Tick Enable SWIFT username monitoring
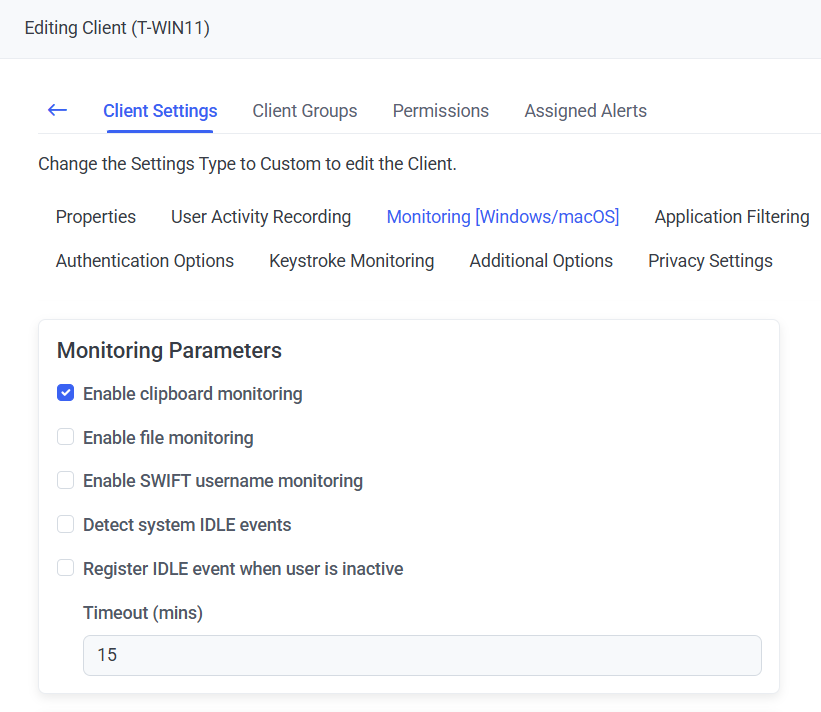This screenshot has height=712, width=821. (66, 480)
